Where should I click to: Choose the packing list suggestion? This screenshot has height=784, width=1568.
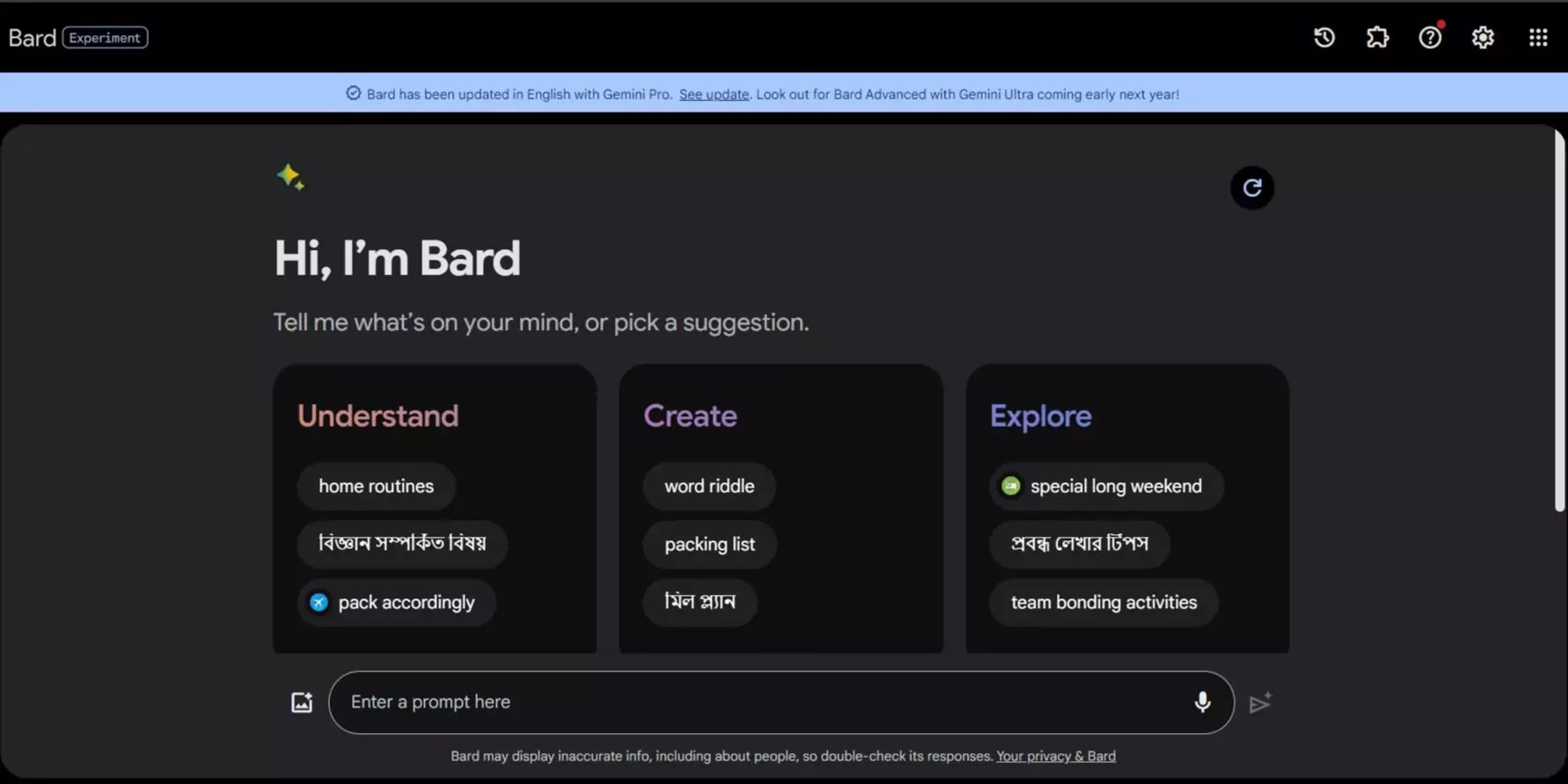coord(710,544)
